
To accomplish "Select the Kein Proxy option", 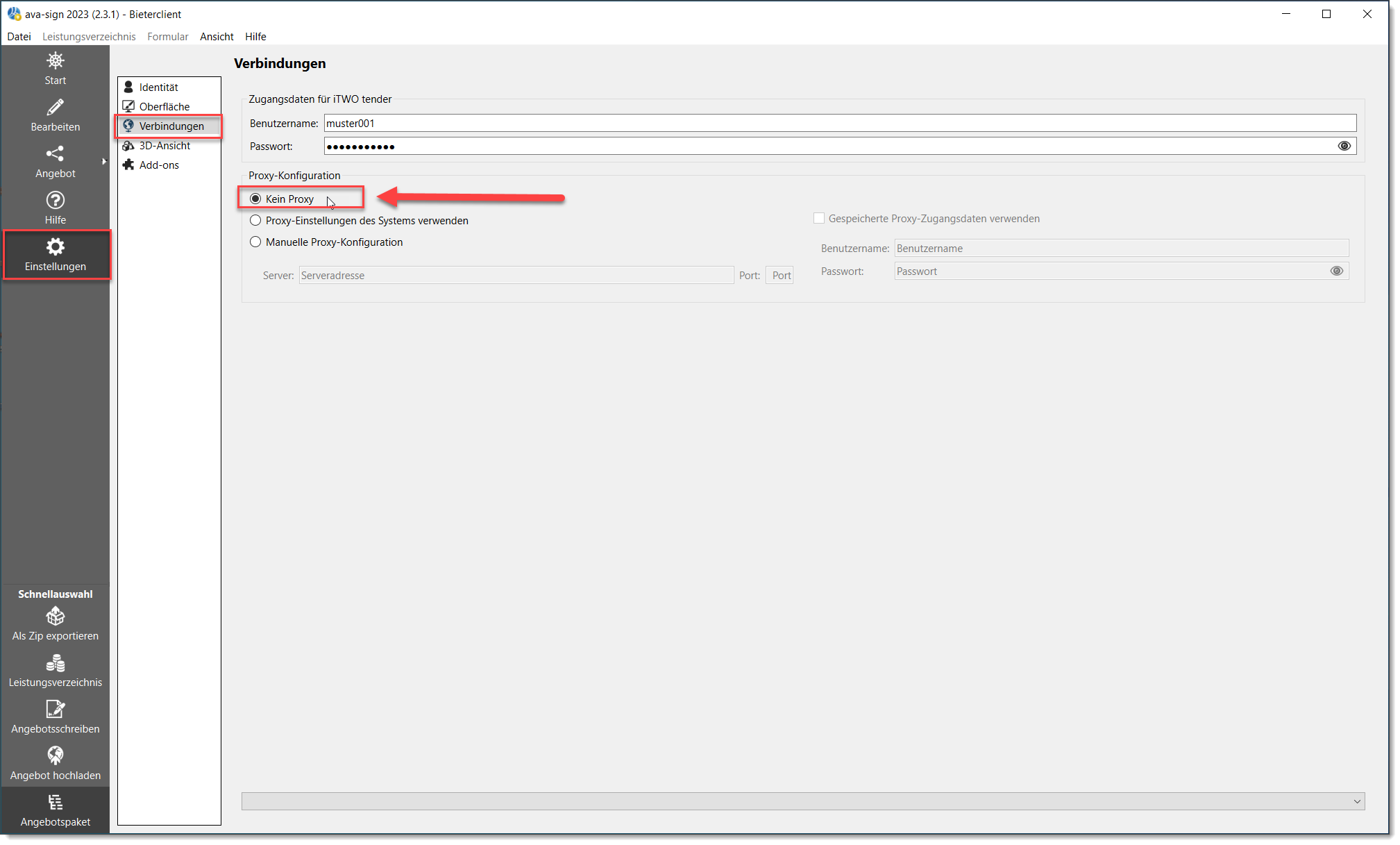I will (x=255, y=199).
